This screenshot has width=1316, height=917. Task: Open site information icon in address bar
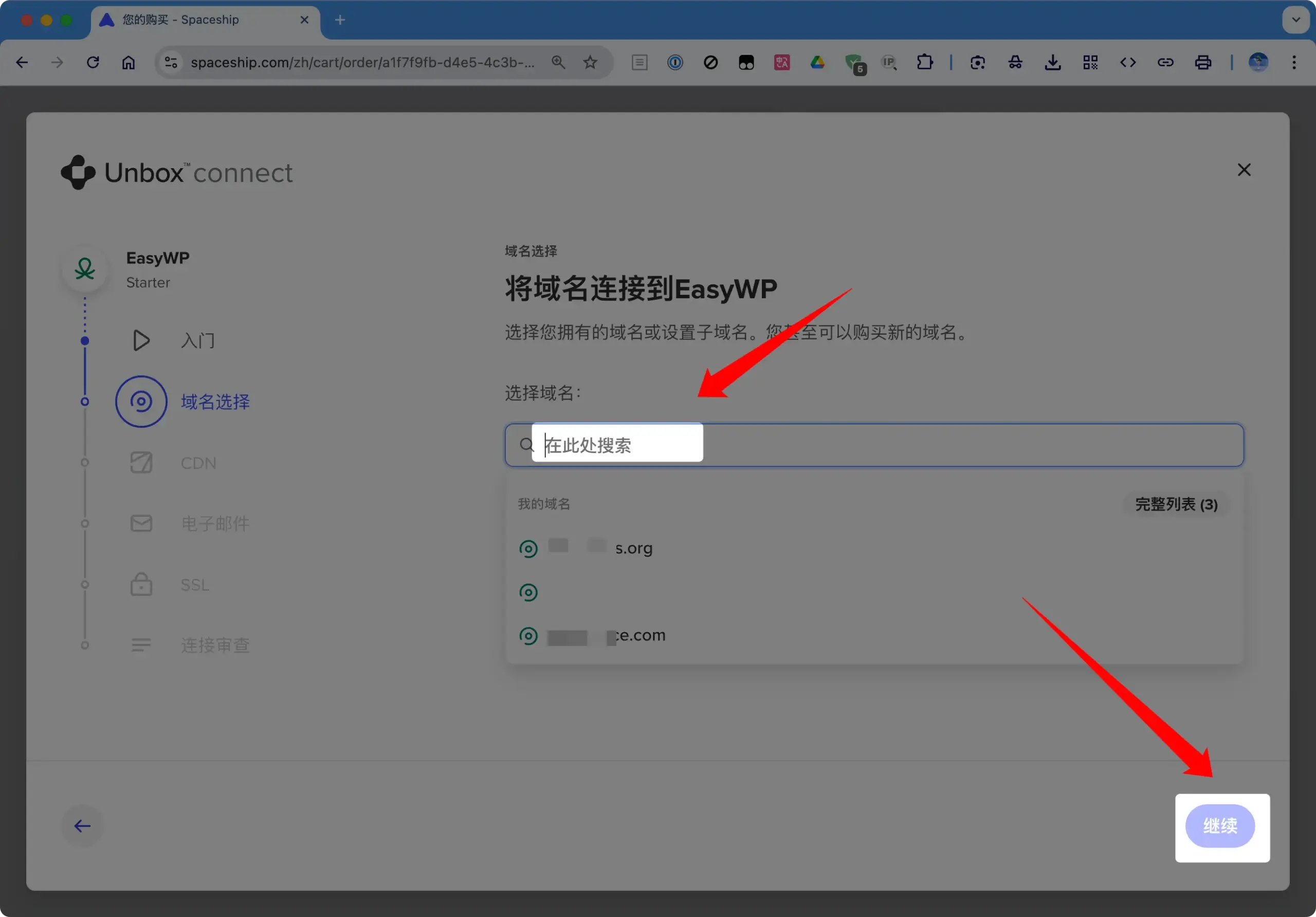click(x=171, y=62)
